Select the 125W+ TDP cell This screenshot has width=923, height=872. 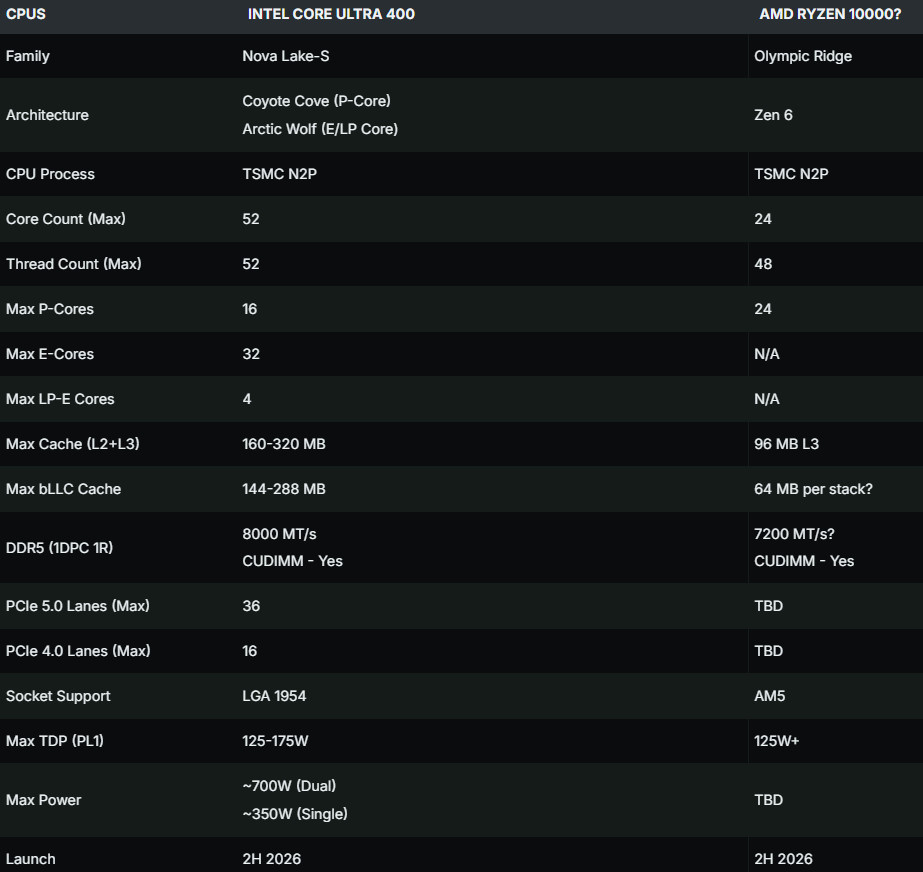coord(776,741)
